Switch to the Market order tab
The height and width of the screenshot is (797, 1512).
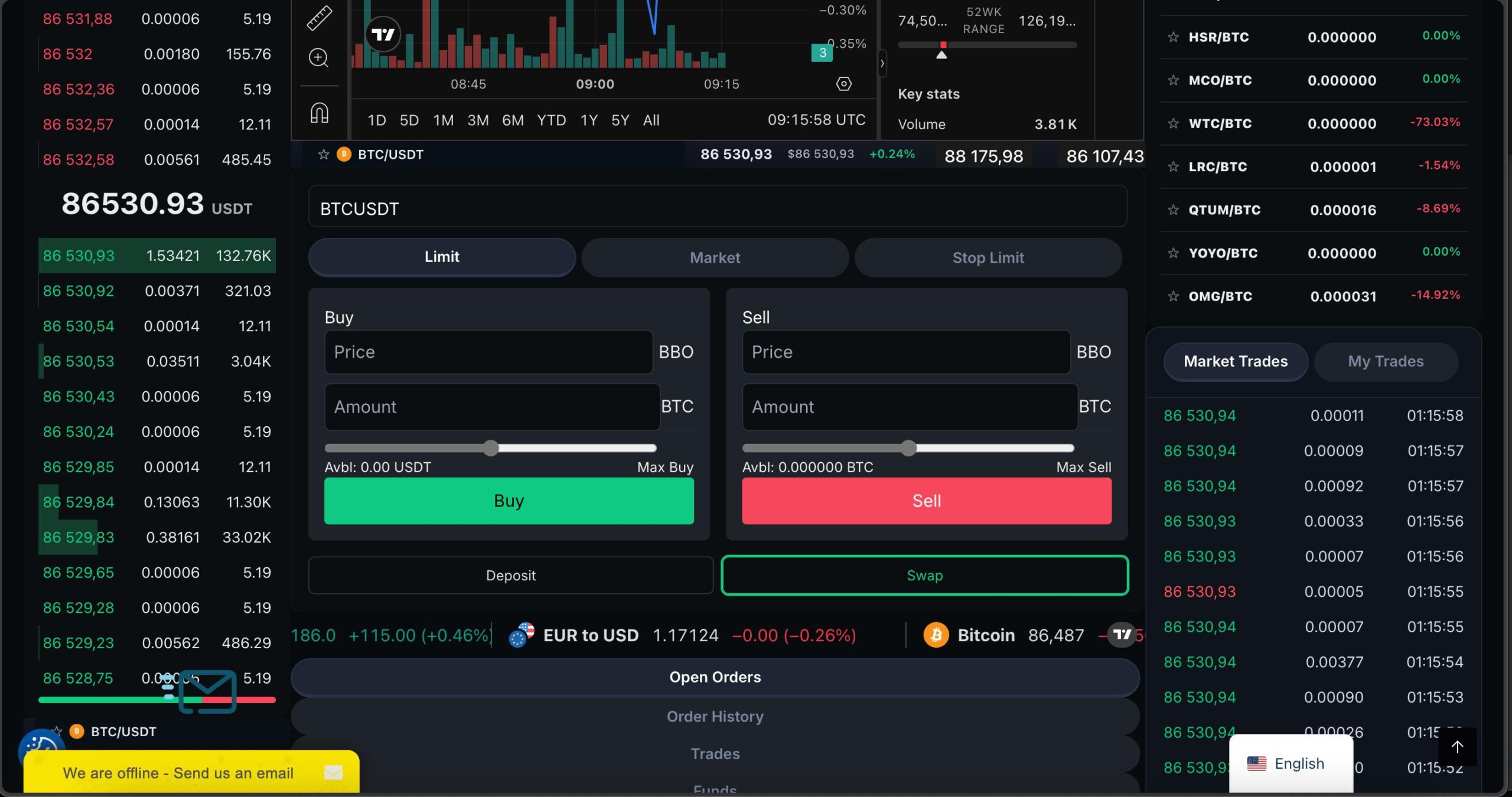click(715, 257)
